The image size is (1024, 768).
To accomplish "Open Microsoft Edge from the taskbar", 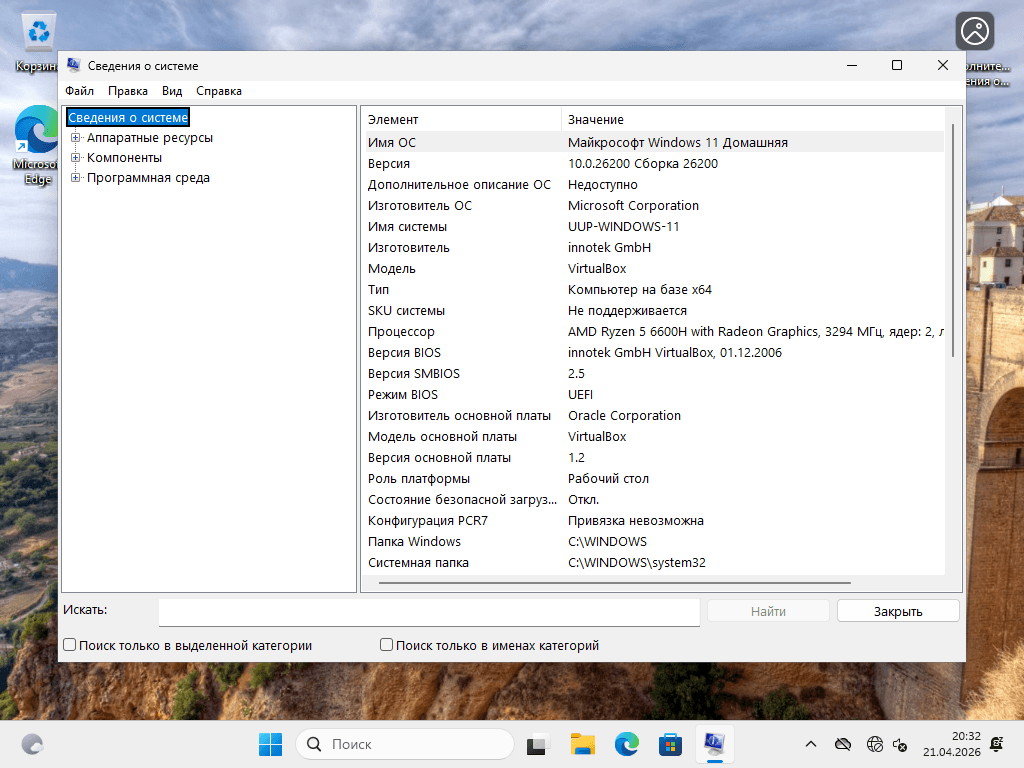I will click(x=626, y=744).
